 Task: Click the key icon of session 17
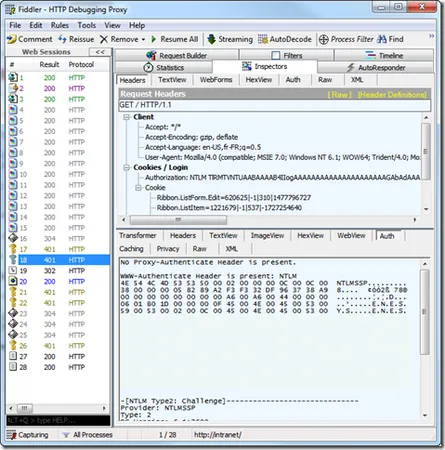(13, 249)
